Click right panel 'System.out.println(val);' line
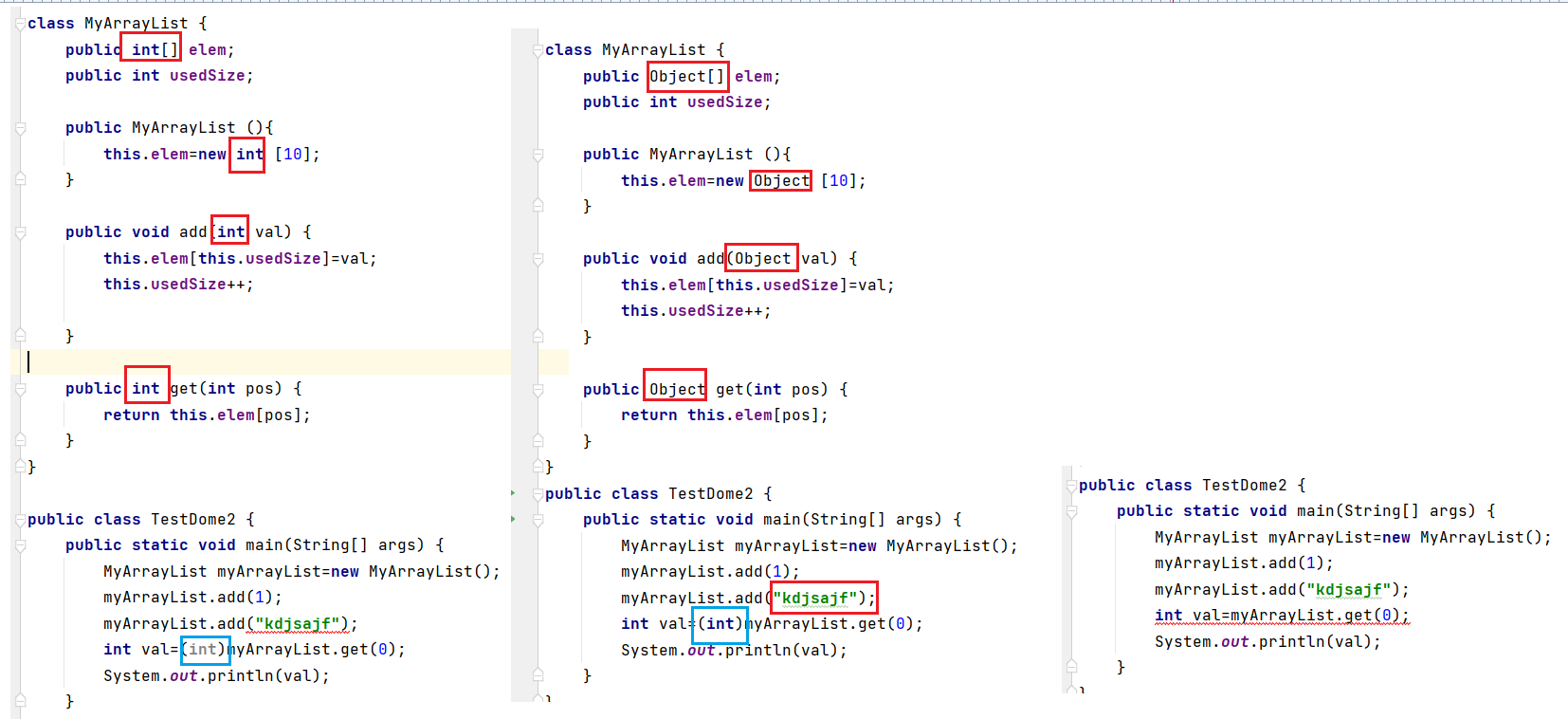The image size is (1568, 719). click(1267, 642)
